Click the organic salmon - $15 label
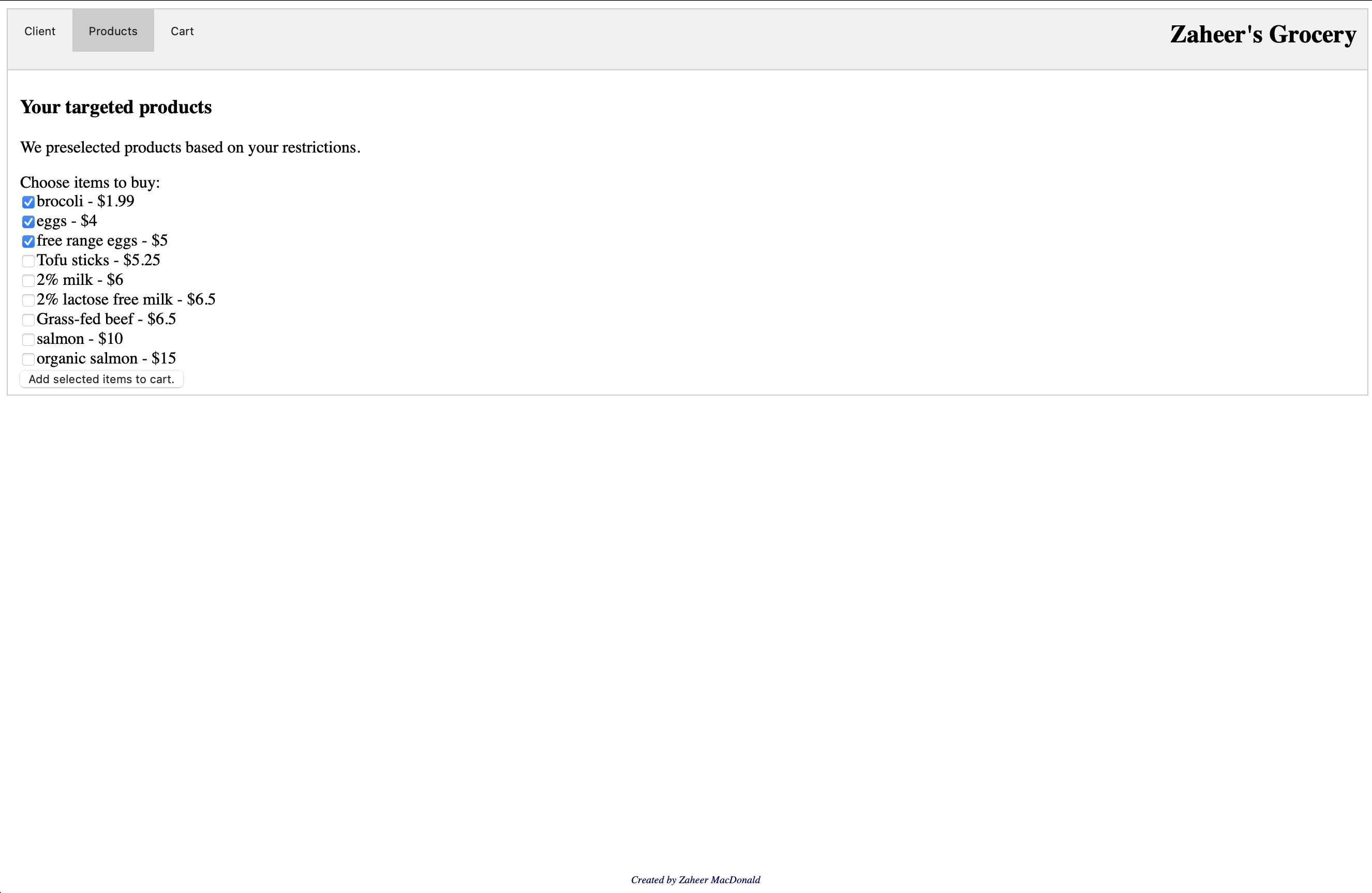This screenshot has height=893, width=1372. [106, 358]
